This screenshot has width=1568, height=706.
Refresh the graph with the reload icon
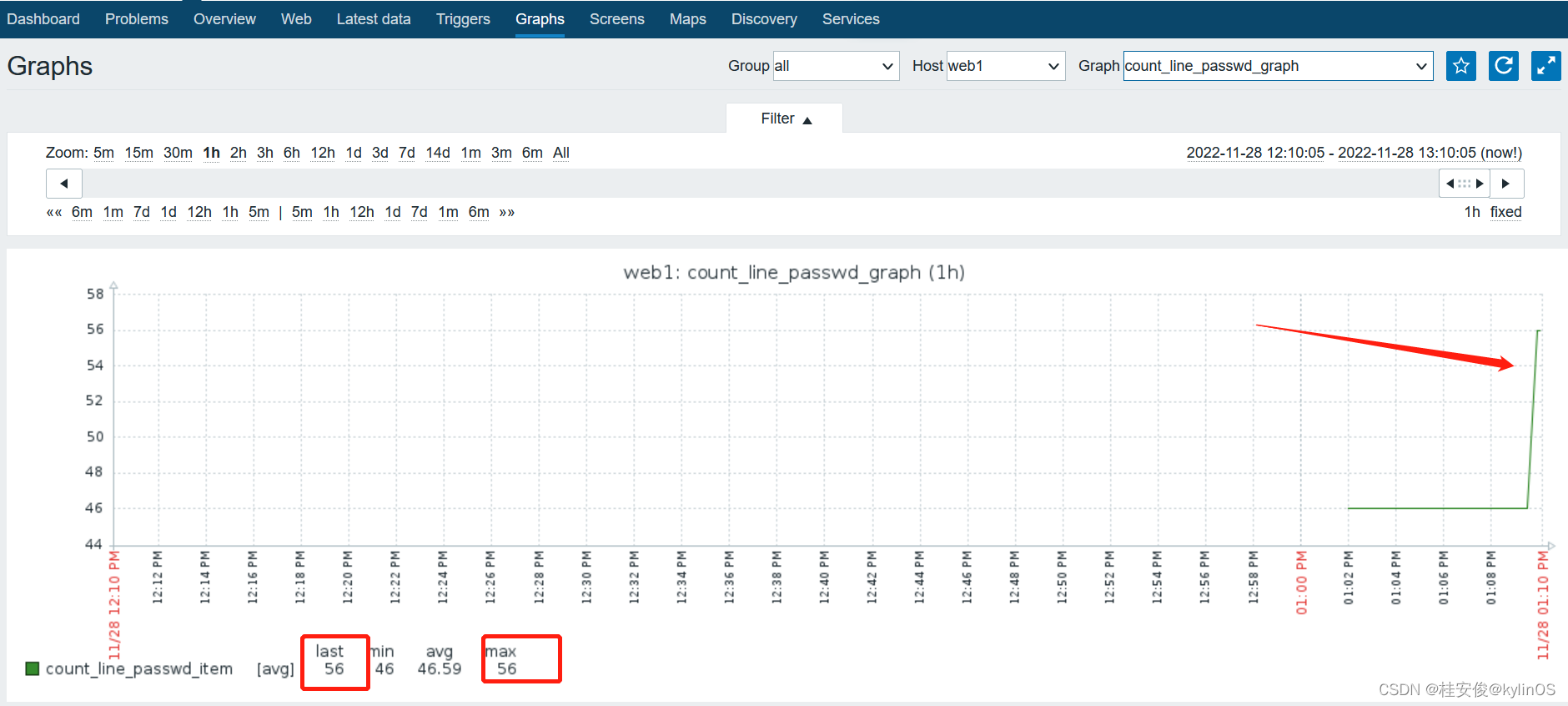(x=1503, y=66)
